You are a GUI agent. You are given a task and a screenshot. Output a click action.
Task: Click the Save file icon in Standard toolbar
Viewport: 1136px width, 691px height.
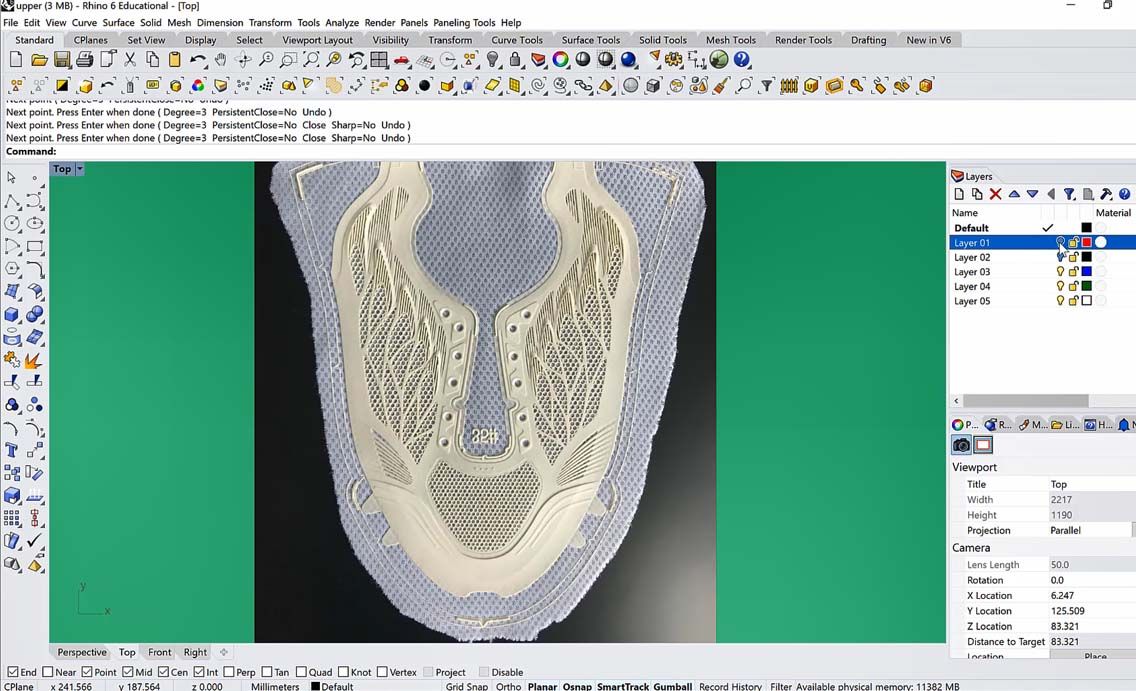(x=62, y=60)
